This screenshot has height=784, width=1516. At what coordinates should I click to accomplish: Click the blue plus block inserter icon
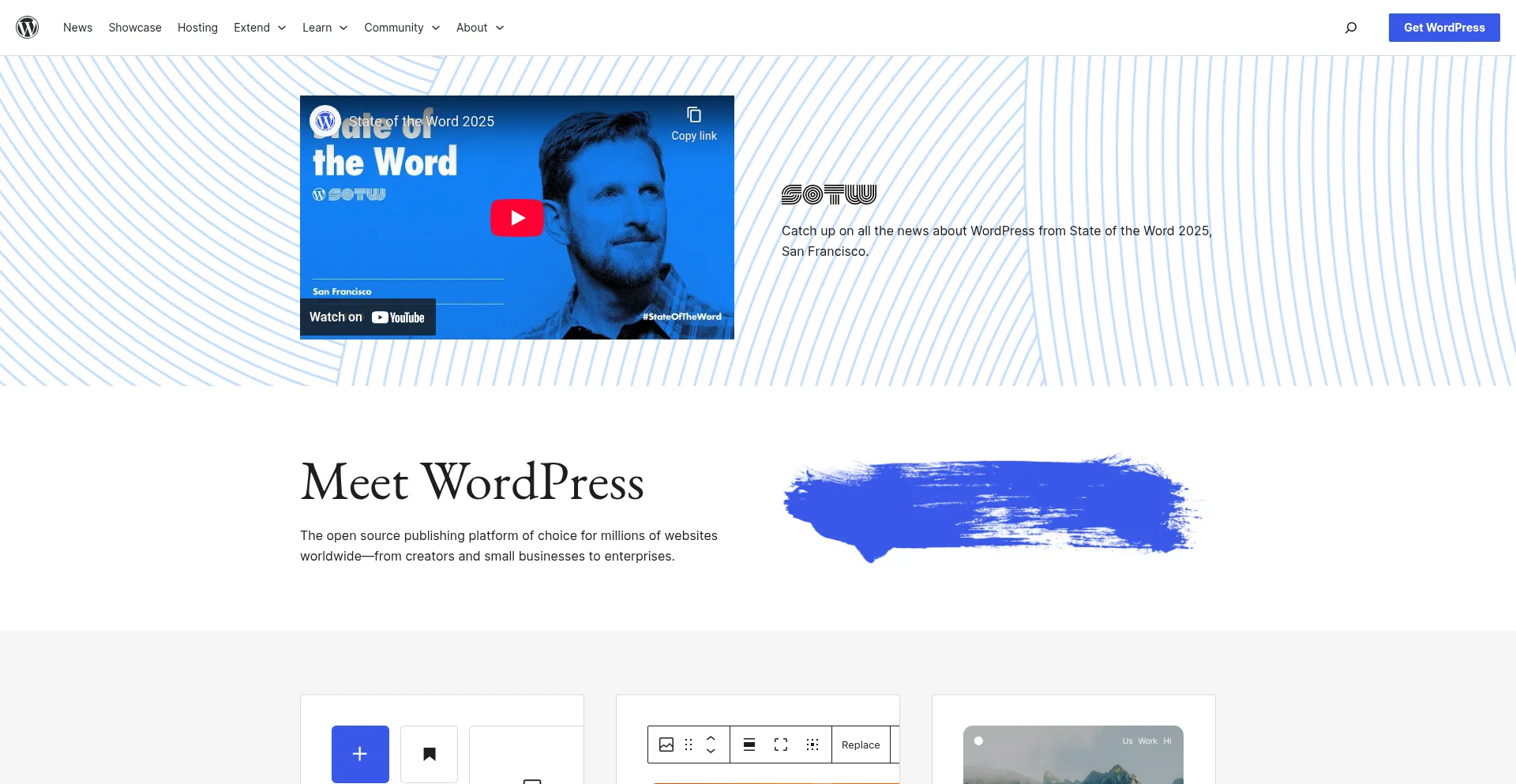pyautogui.click(x=360, y=754)
